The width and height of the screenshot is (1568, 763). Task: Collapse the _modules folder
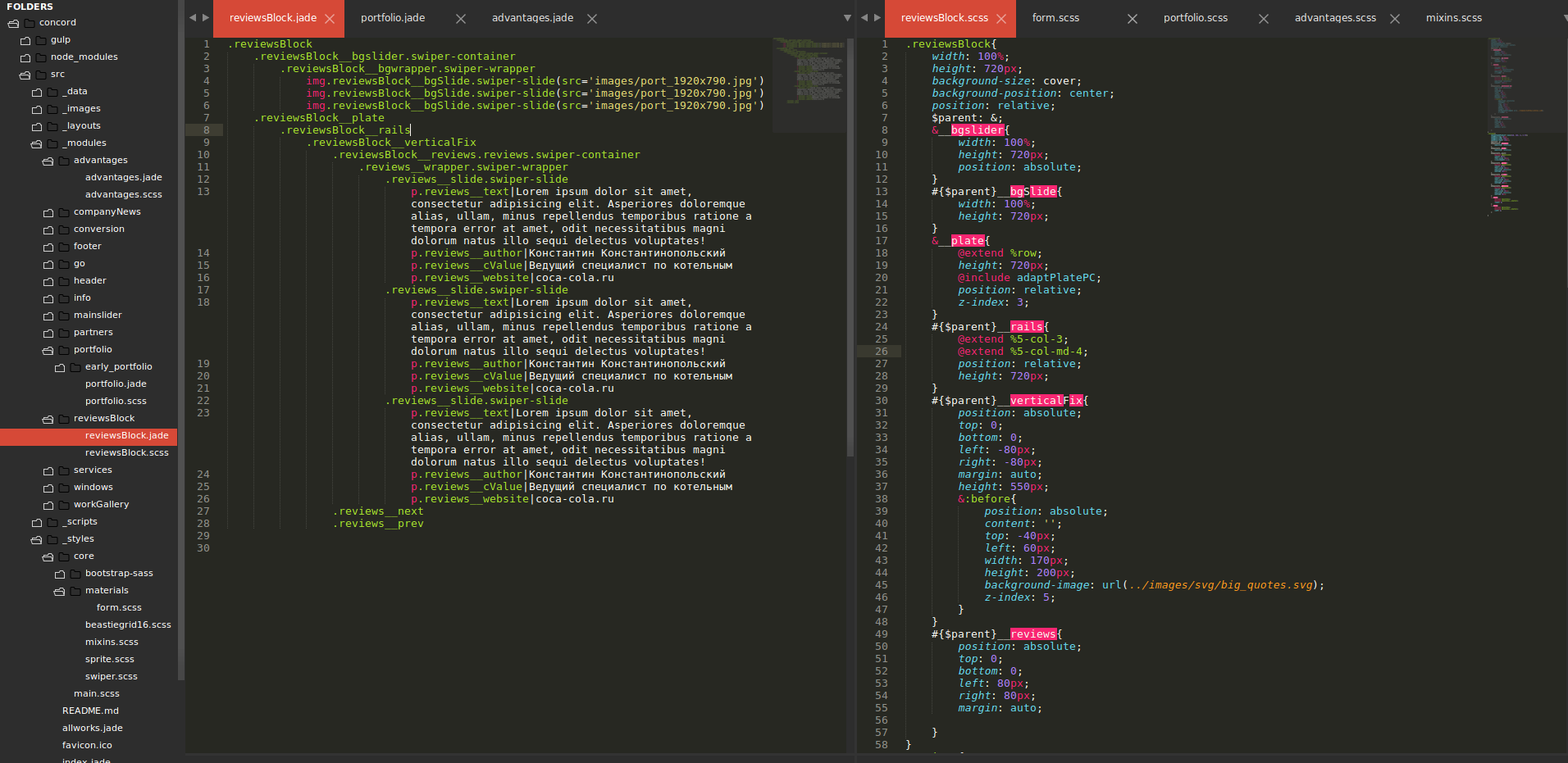pyautogui.click(x=36, y=143)
